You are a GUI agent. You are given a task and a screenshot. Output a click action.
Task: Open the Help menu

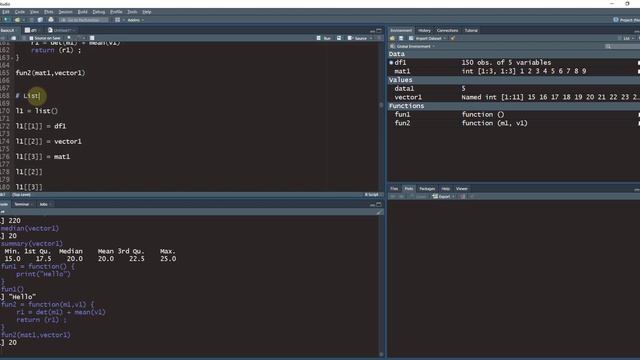pos(147,12)
